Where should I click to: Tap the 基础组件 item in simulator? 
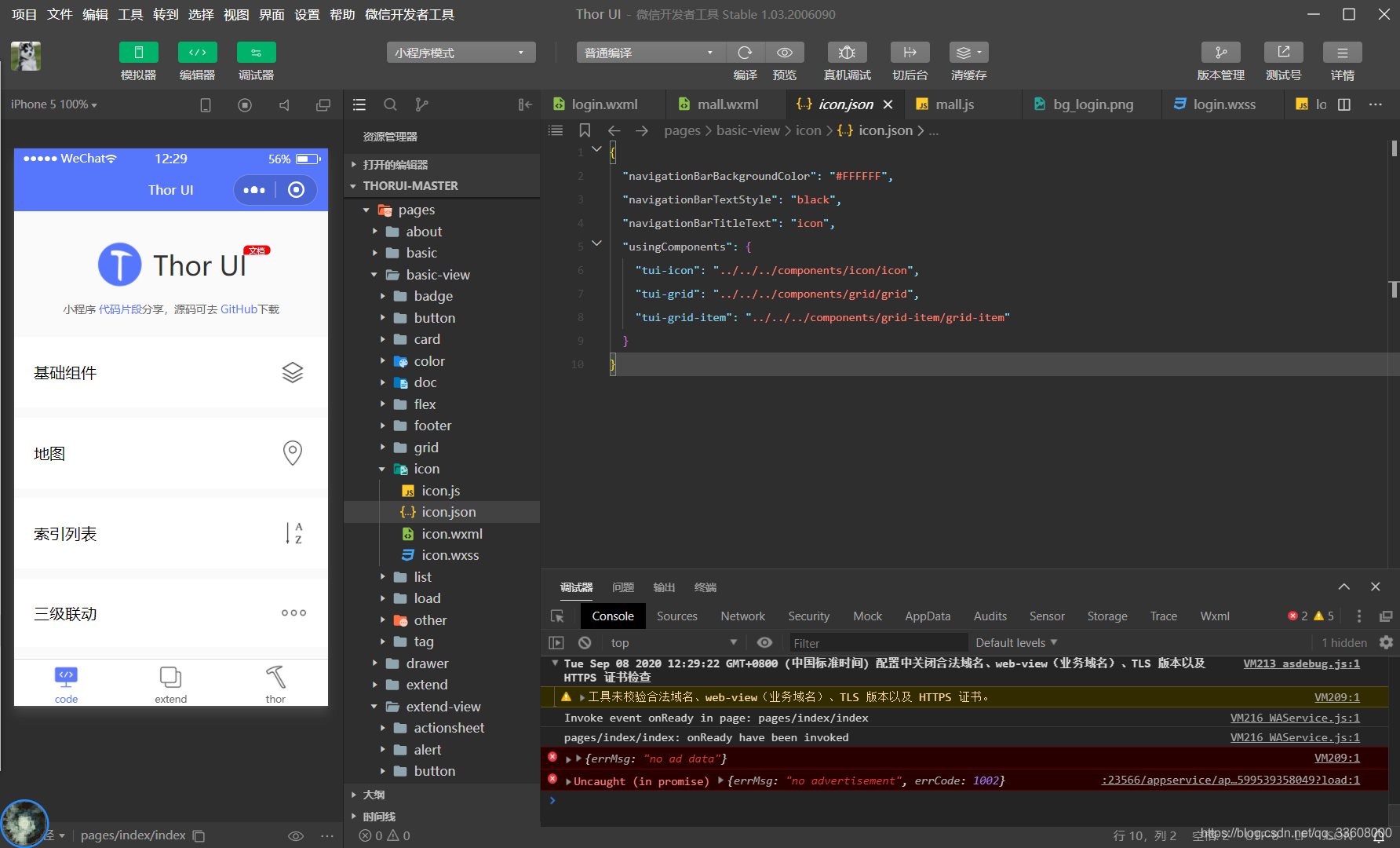[x=171, y=373]
